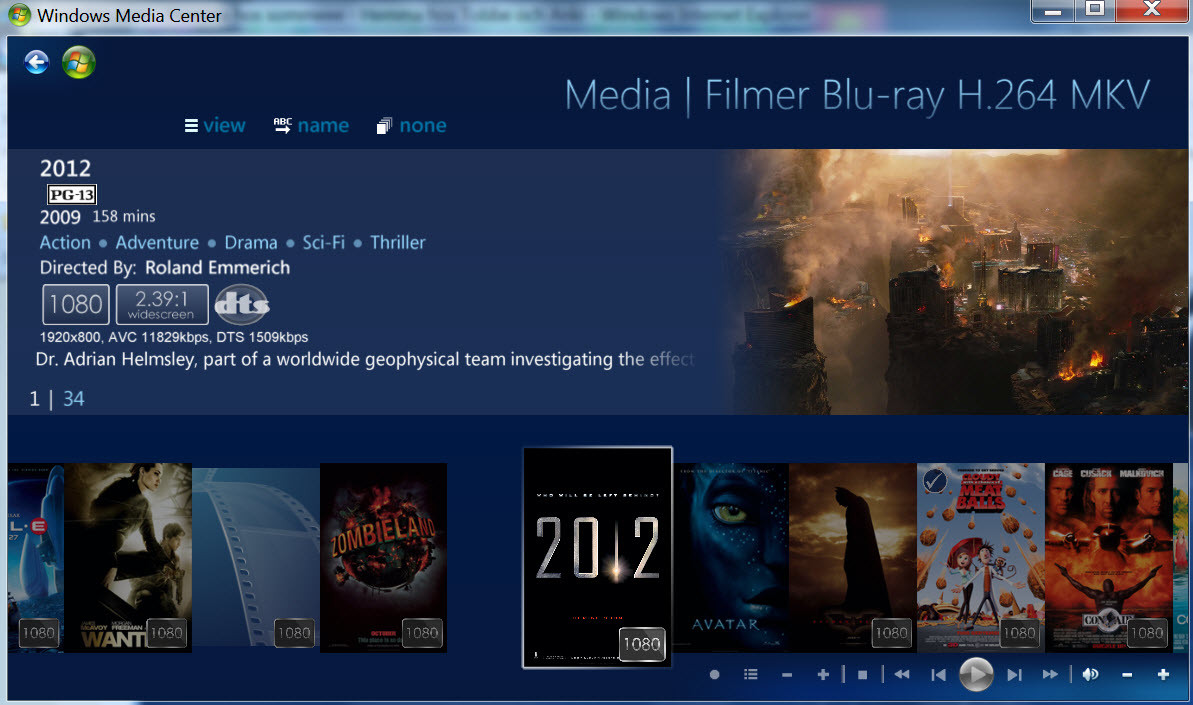Open the green Windows Media Center start button
1193x705 pixels.
(x=79, y=62)
